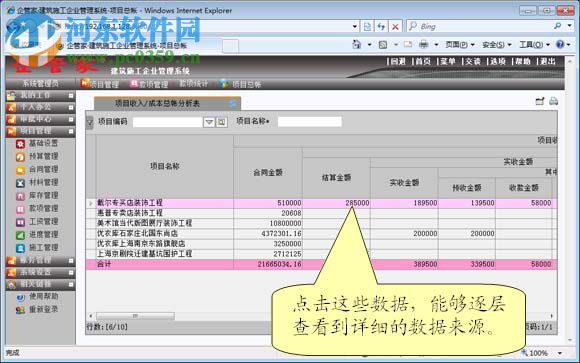Select the 上海京剧院迁建基坑围护工程 row
This screenshot has height=363, width=580.
[x=321, y=254]
